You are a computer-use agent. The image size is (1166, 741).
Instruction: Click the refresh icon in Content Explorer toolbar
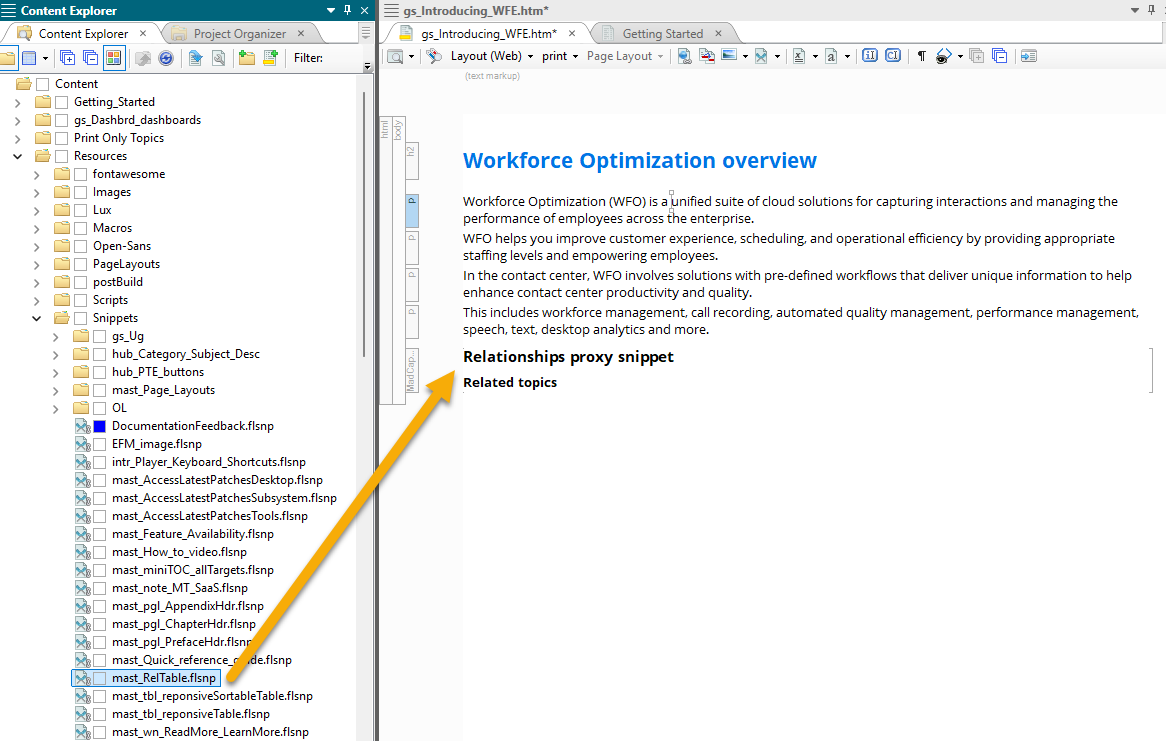tap(166, 58)
